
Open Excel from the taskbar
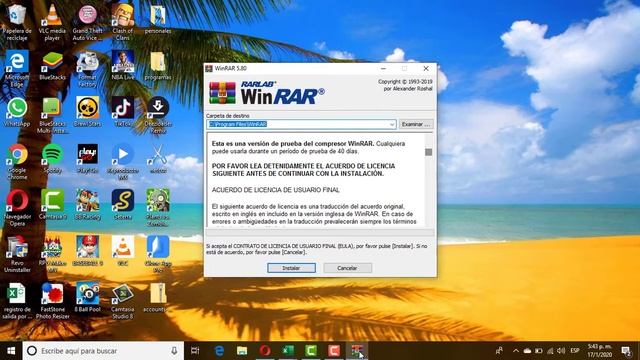pyautogui.click(x=288, y=351)
